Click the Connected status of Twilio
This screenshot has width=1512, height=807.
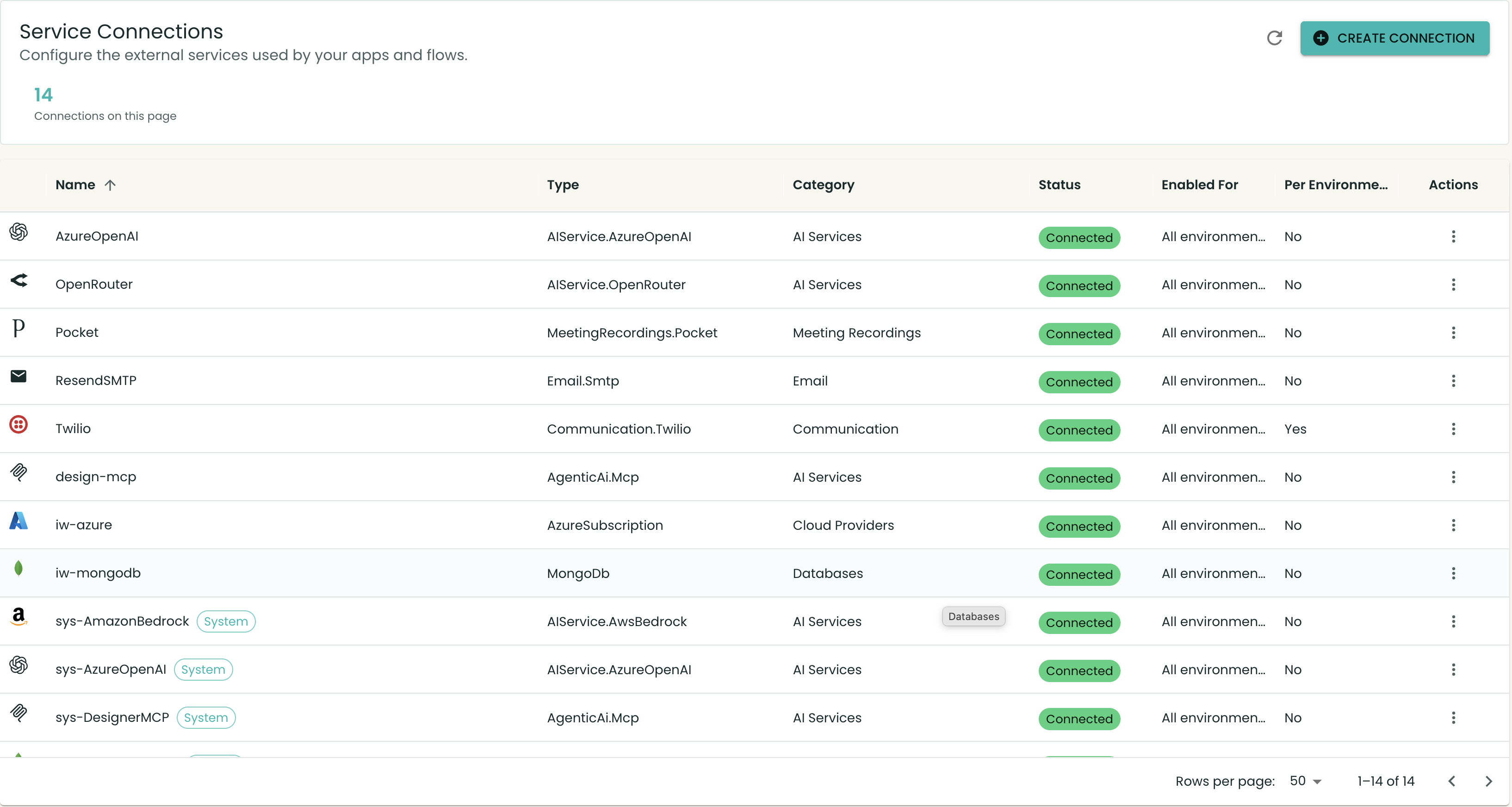coord(1079,430)
